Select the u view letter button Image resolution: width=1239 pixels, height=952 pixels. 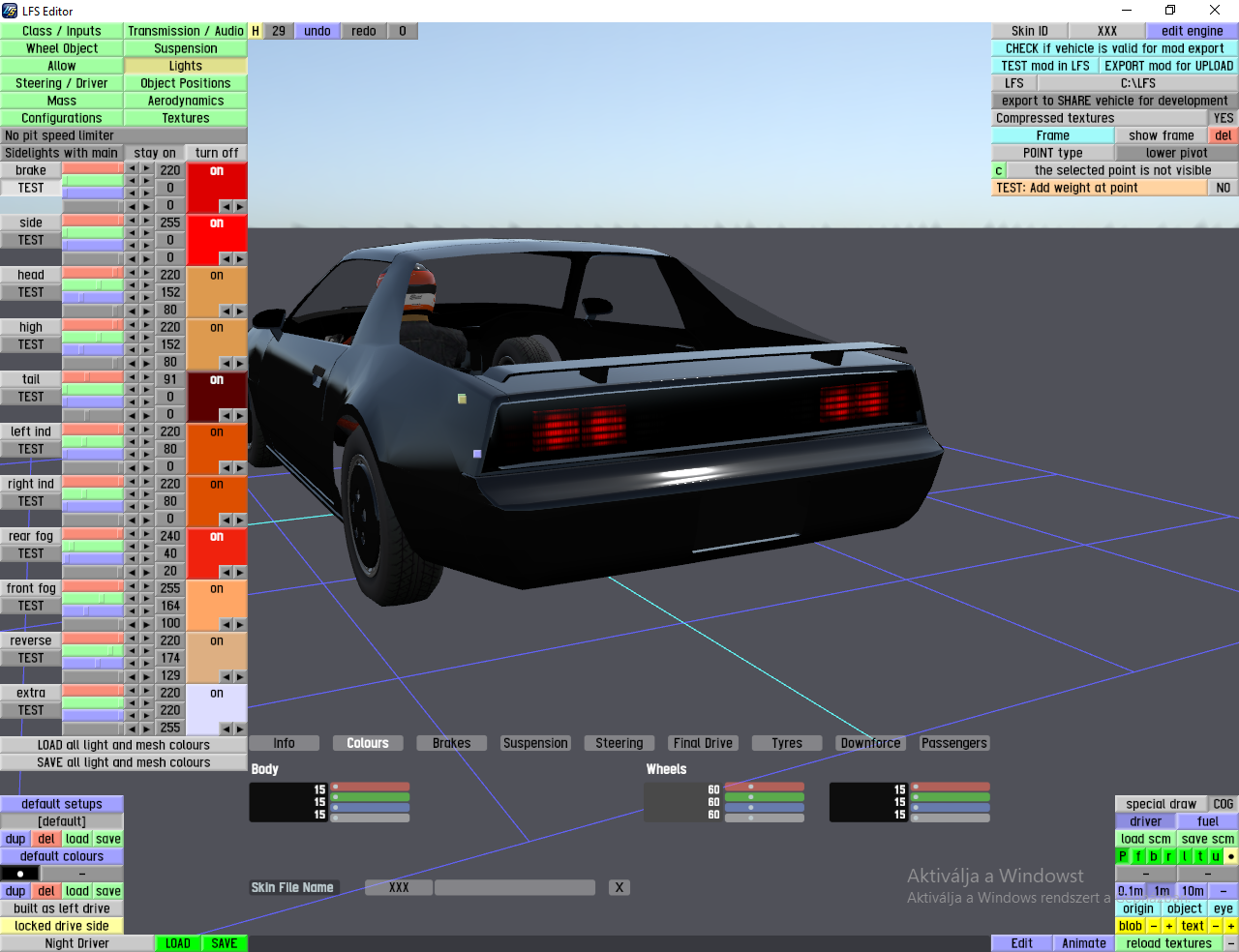pyautogui.click(x=1216, y=856)
